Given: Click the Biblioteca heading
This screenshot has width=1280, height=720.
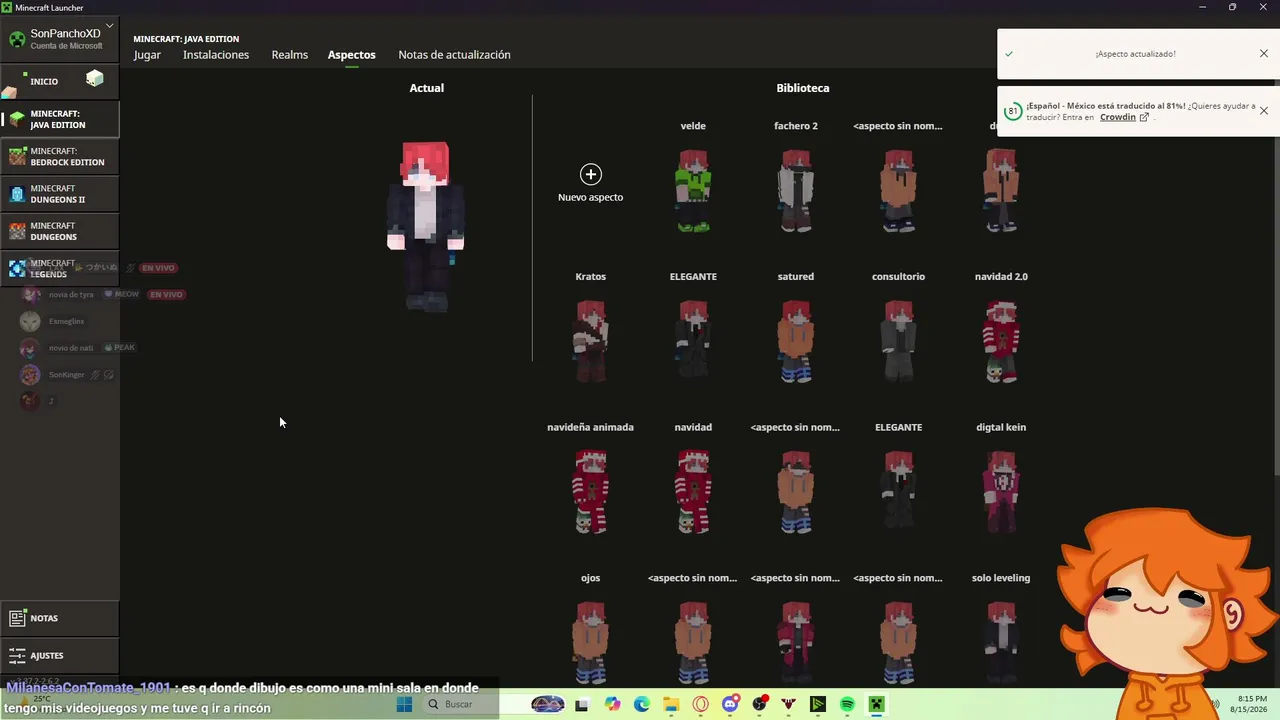Looking at the screenshot, I should 803,88.
